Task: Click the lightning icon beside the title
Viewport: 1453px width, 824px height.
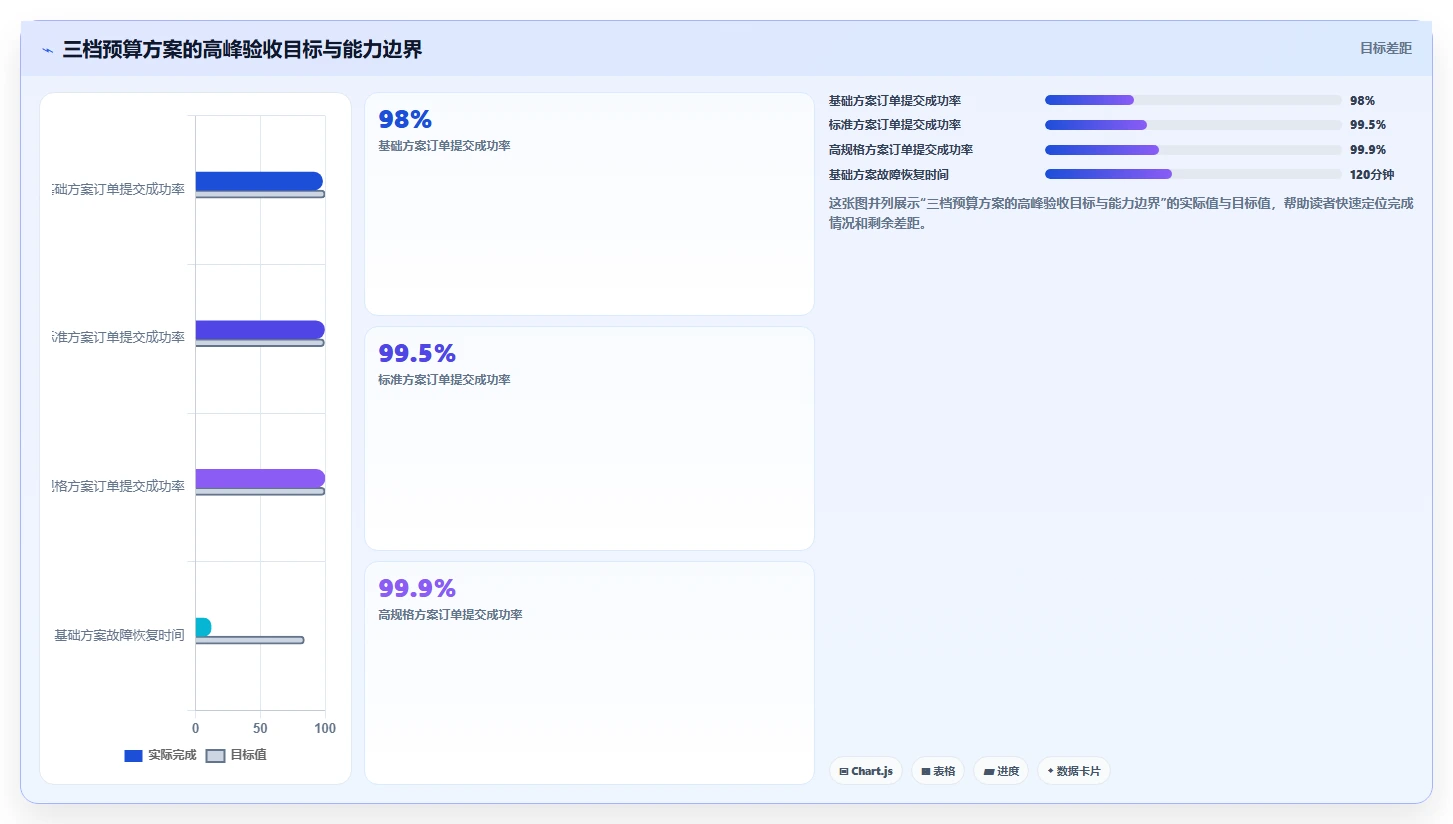Action: [47, 50]
